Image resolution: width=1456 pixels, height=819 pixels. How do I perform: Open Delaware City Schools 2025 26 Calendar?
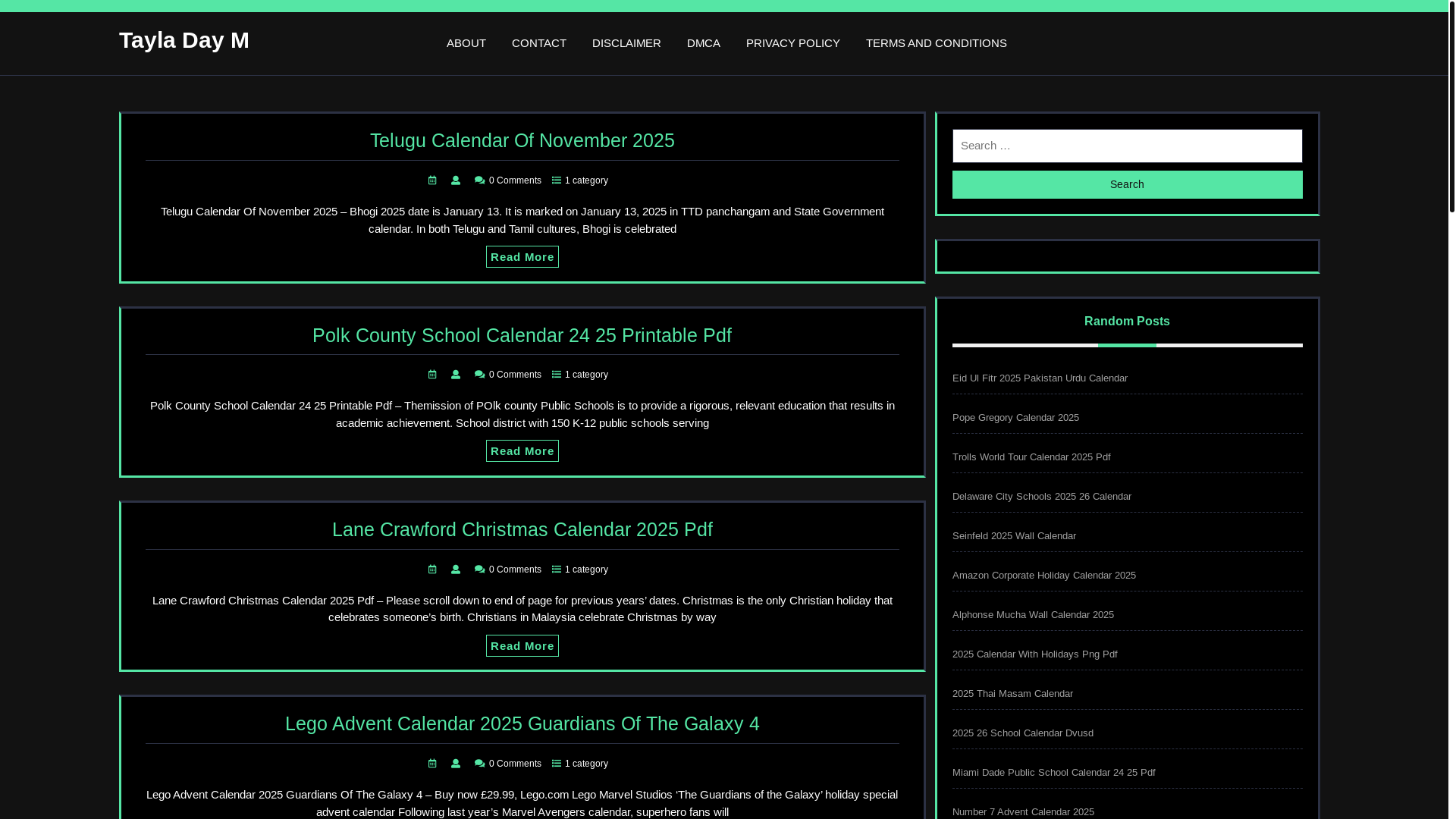click(1042, 497)
